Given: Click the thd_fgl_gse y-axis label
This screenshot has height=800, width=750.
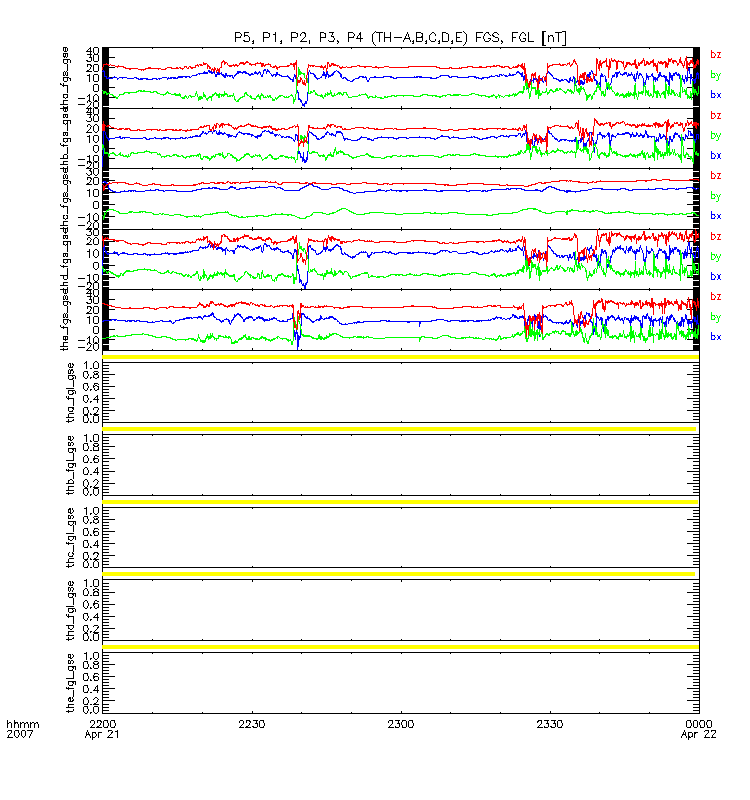Looking at the screenshot, I should point(70,611).
